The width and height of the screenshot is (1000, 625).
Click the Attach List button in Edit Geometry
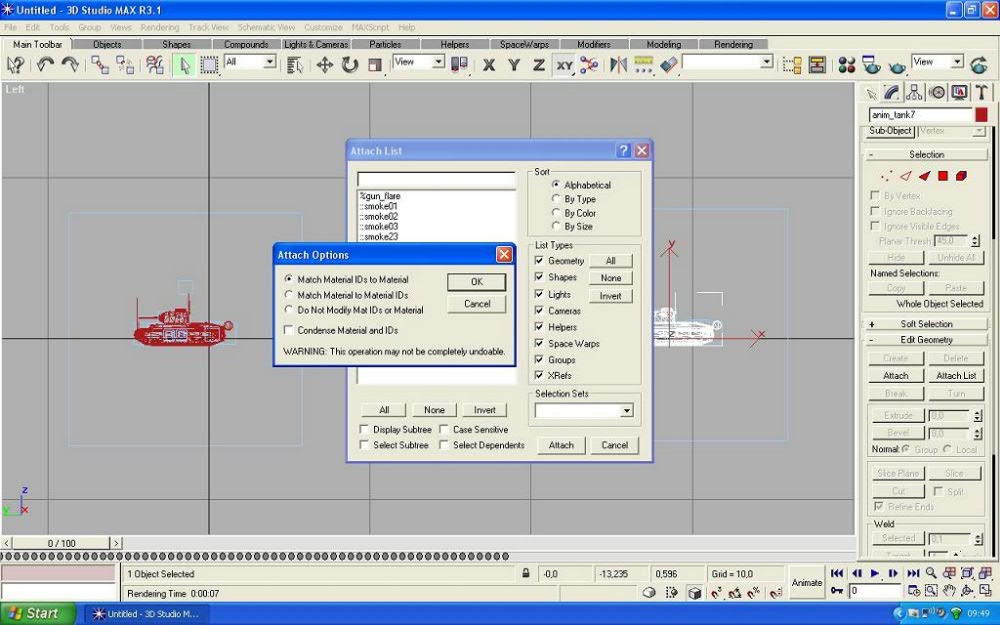click(x=956, y=376)
